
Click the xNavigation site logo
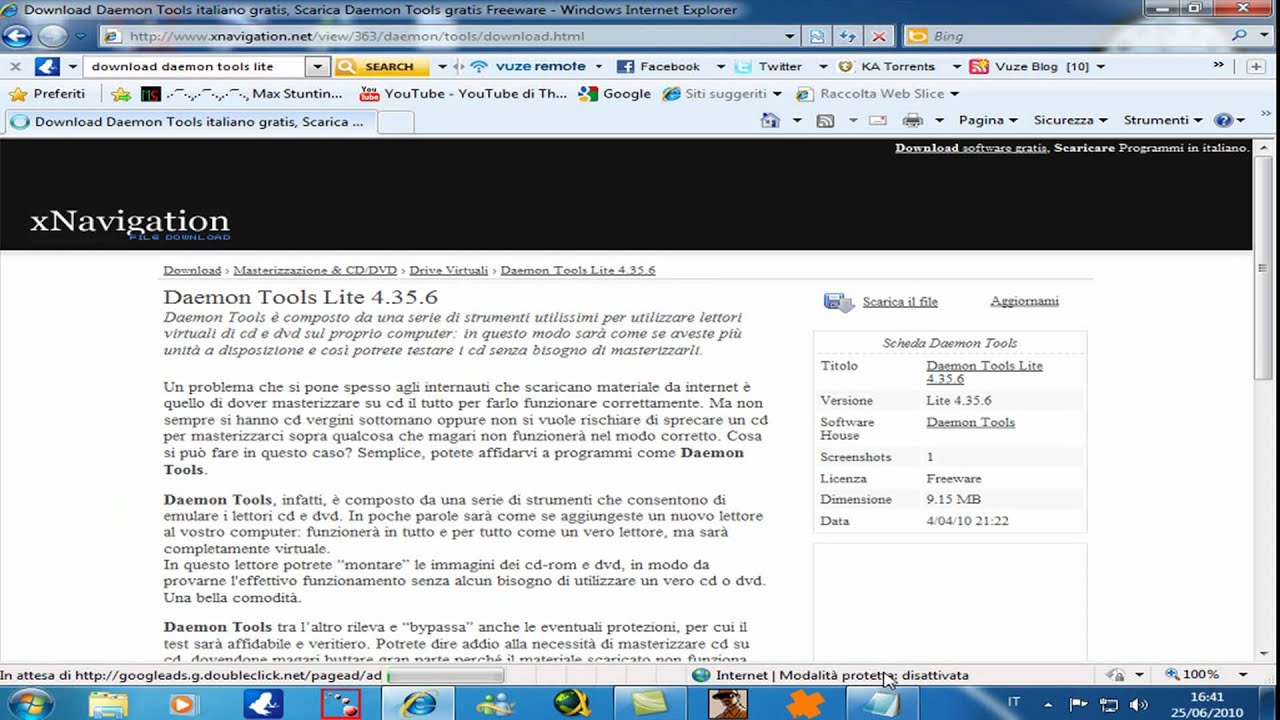[x=130, y=222]
